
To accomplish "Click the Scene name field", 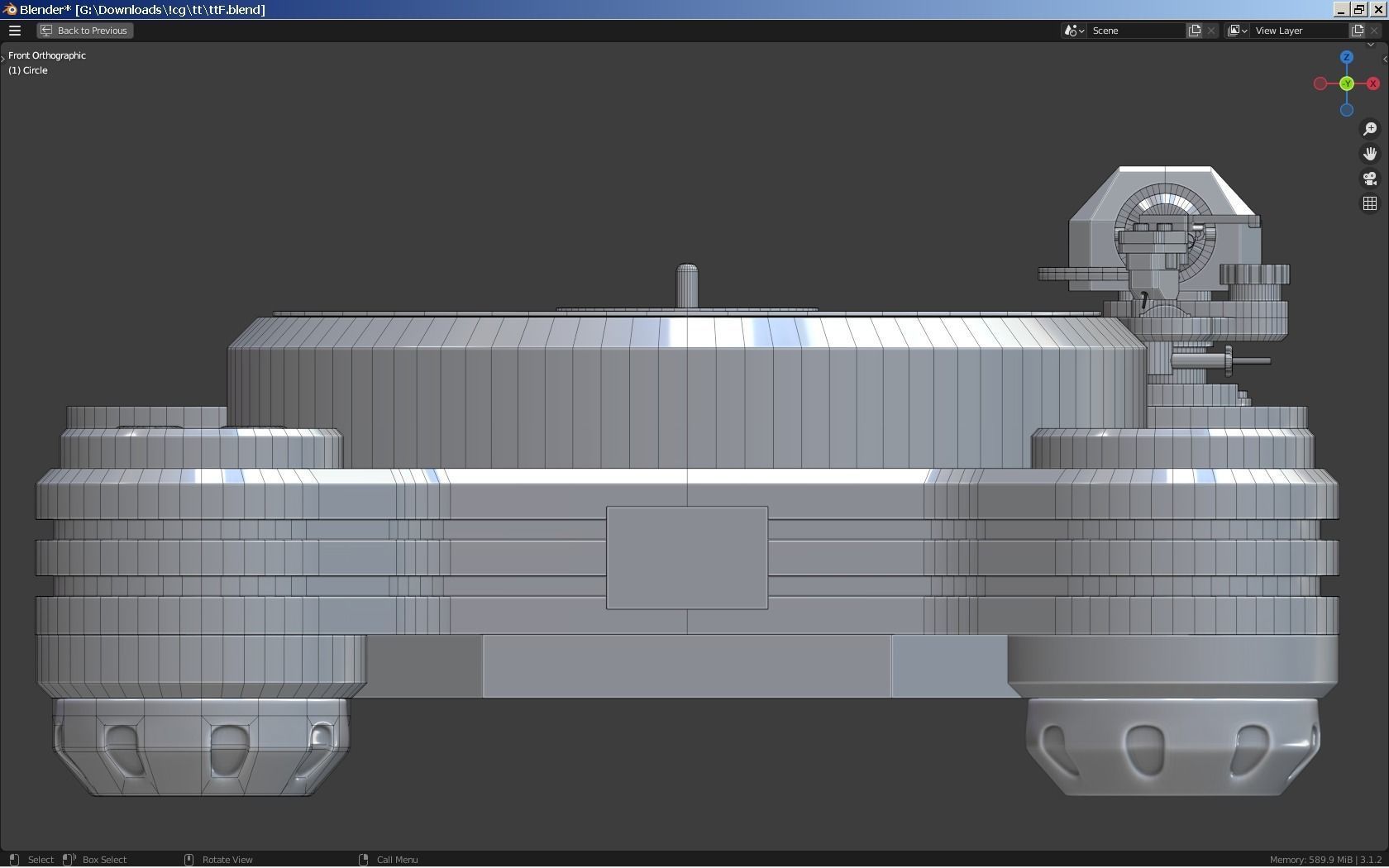I will 1138,31.
